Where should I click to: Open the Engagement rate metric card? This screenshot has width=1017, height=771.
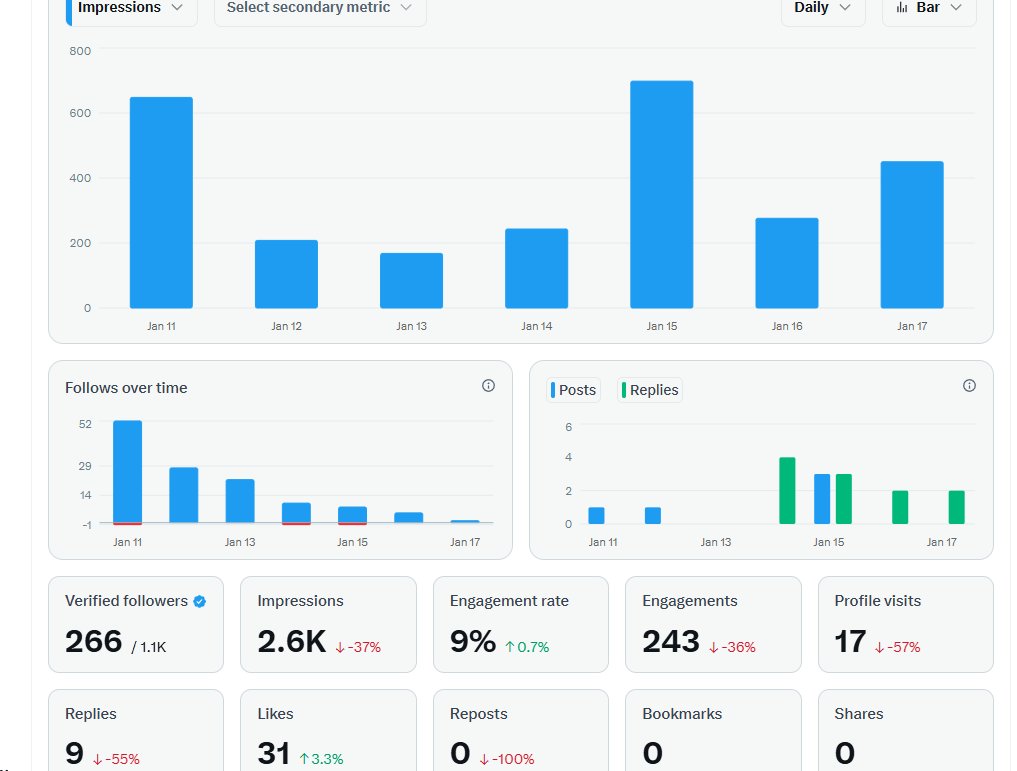[x=521, y=624]
